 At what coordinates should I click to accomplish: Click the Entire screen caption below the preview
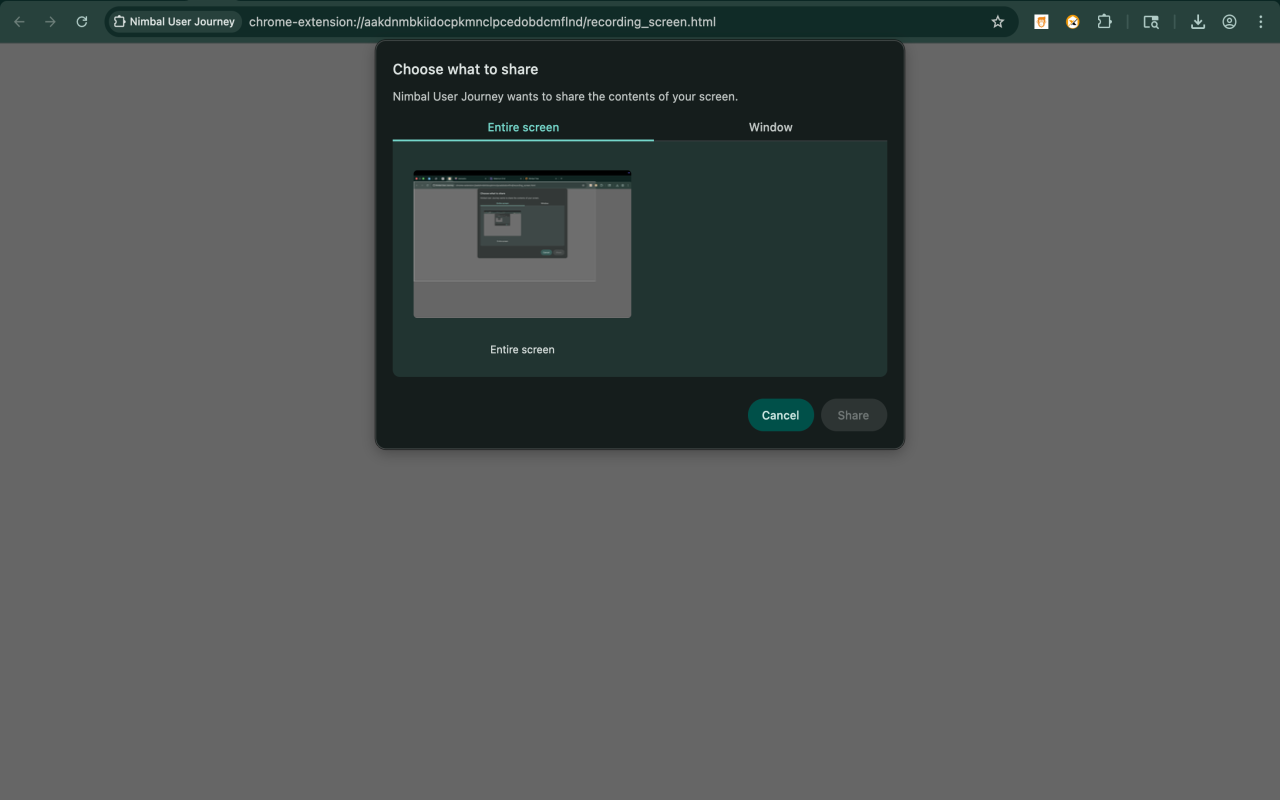(x=522, y=349)
